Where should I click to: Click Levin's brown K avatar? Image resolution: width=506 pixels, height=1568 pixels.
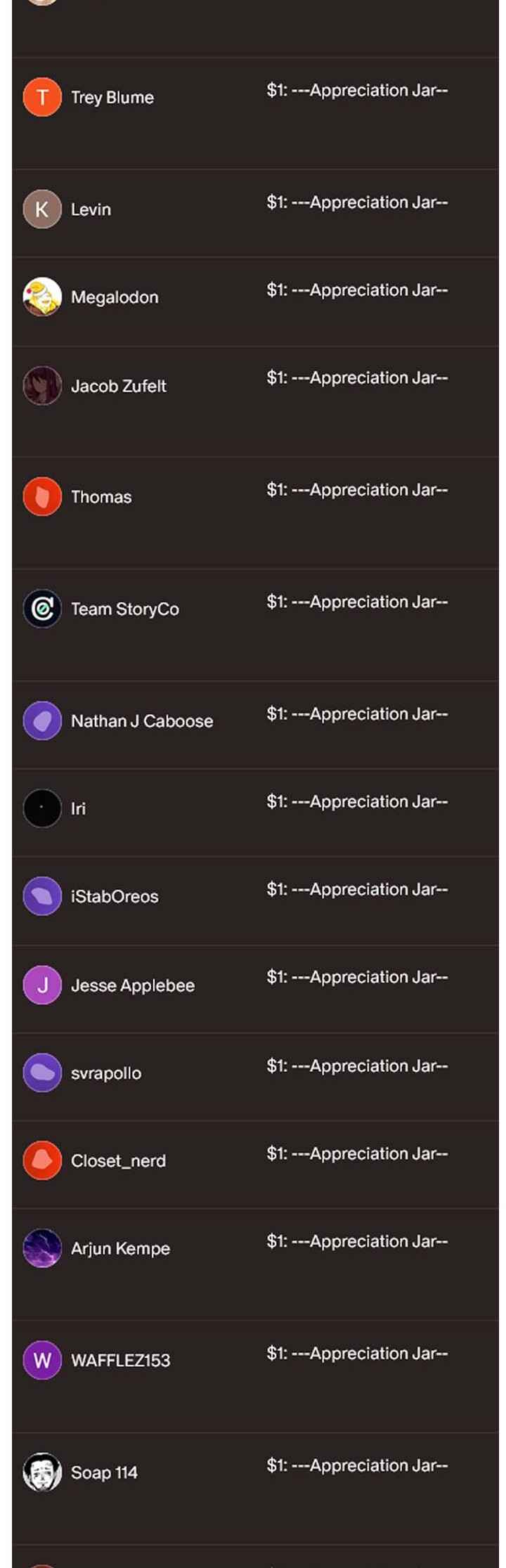click(42, 209)
